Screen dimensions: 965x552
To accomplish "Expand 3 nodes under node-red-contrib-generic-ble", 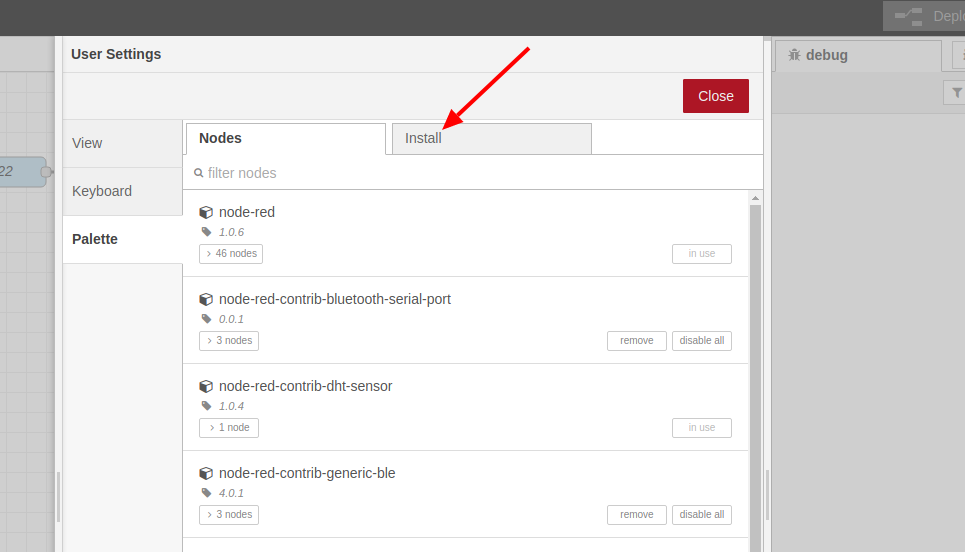I will click(x=229, y=514).
